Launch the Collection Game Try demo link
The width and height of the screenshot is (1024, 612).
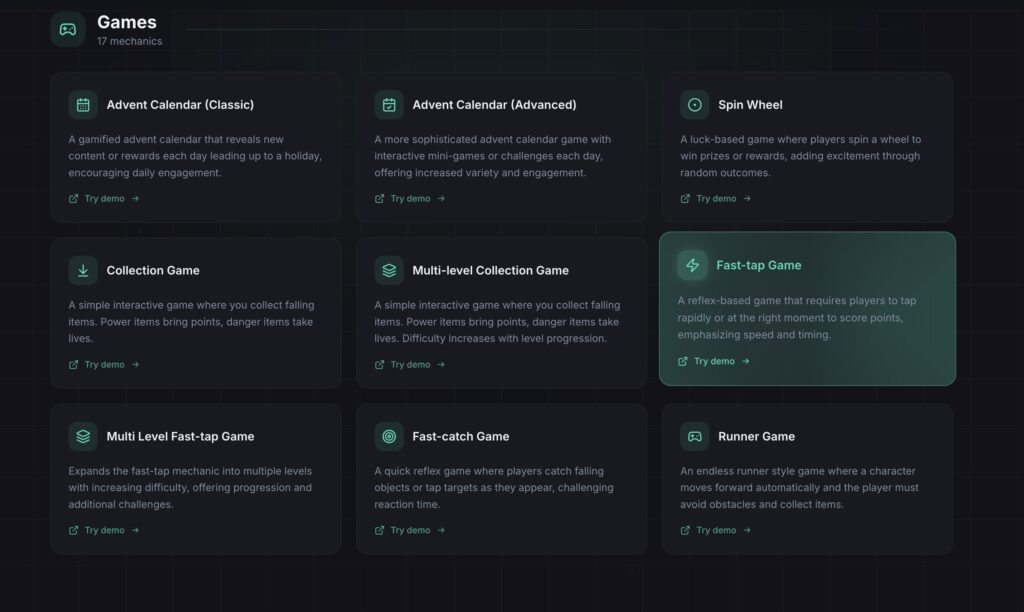105,365
